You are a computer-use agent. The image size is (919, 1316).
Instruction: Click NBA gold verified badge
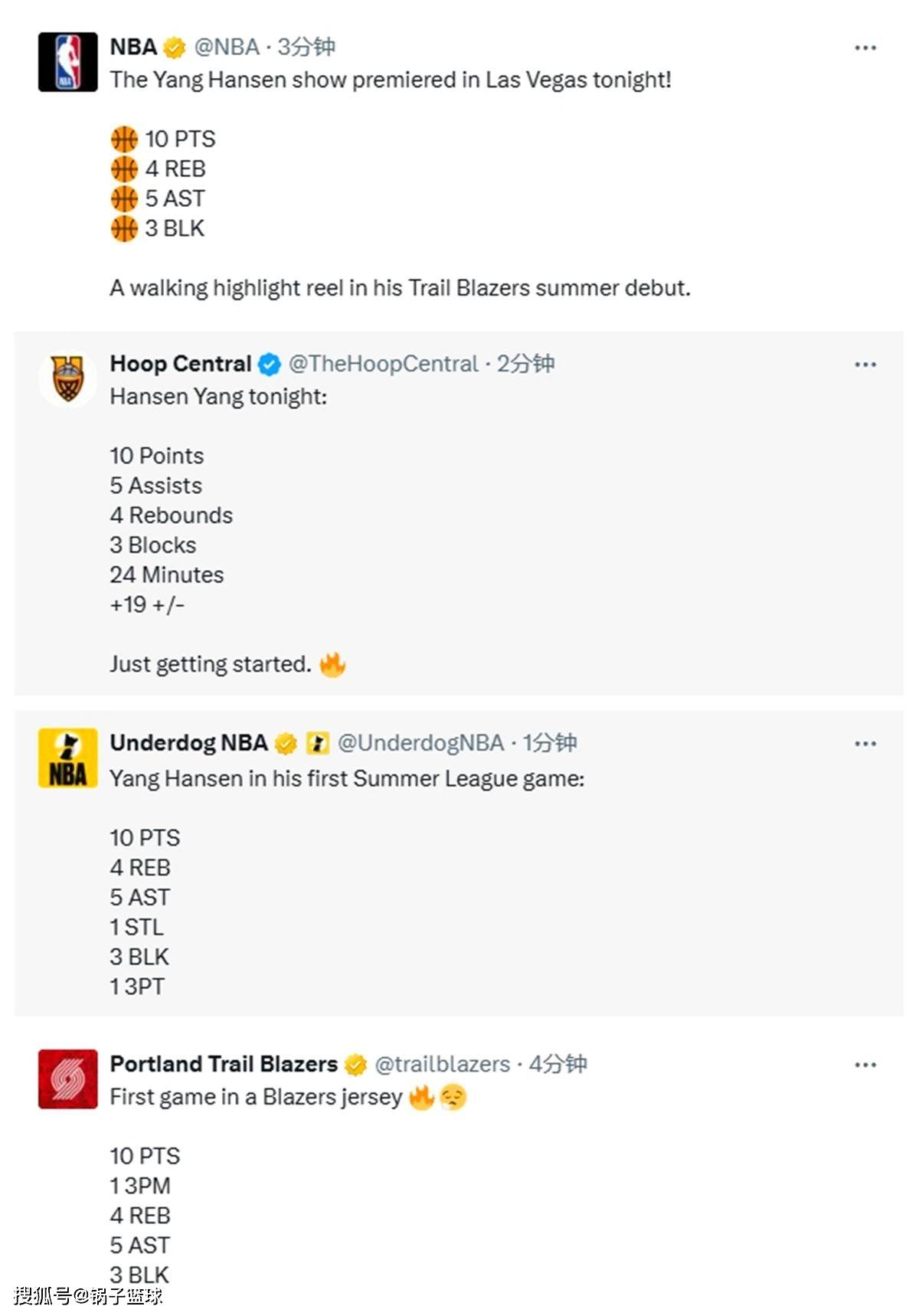(175, 47)
